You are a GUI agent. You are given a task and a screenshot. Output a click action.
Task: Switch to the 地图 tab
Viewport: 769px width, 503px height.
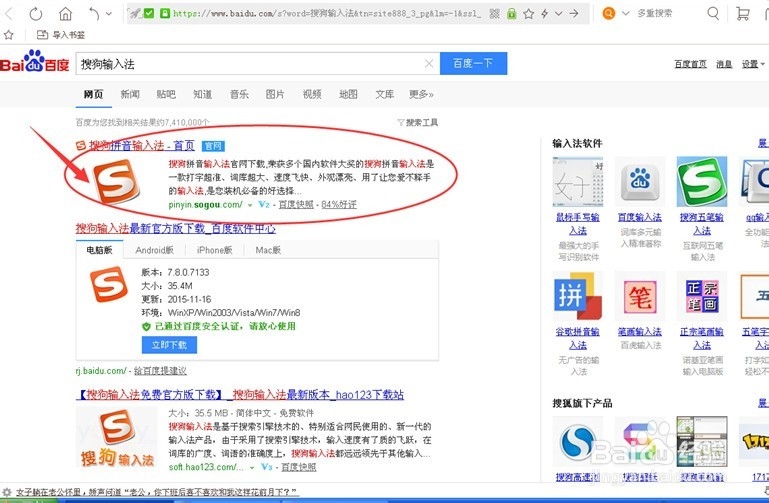point(348,94)
